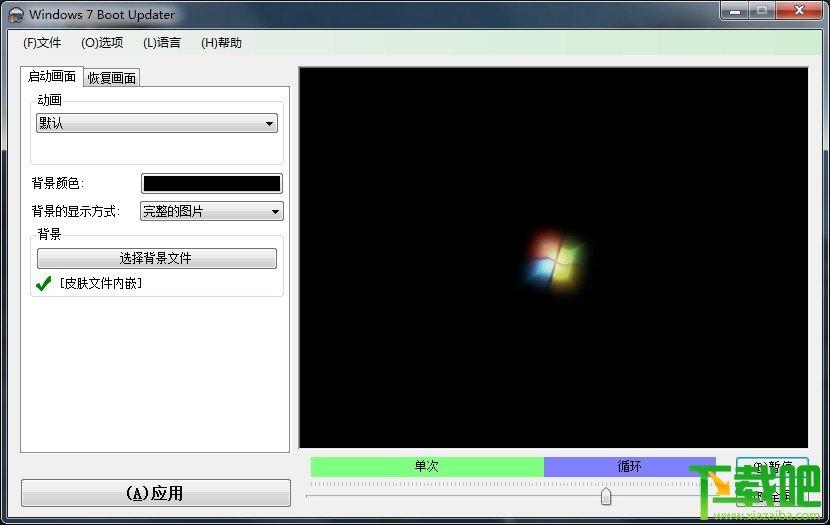Image resolution: width=830 pixels, height=525 pixels.
Task: Expand the 动画 默认 dropdown
Action: [x=157, y=123]
